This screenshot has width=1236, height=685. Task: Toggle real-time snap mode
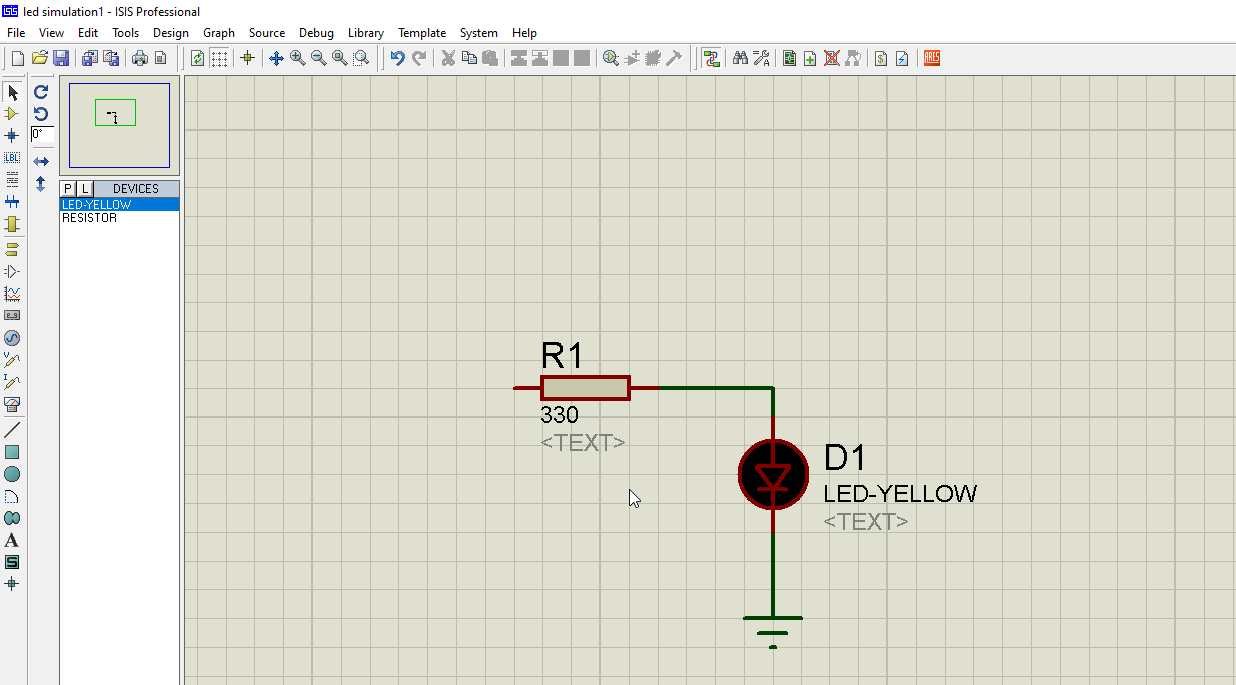coord(247,58)
